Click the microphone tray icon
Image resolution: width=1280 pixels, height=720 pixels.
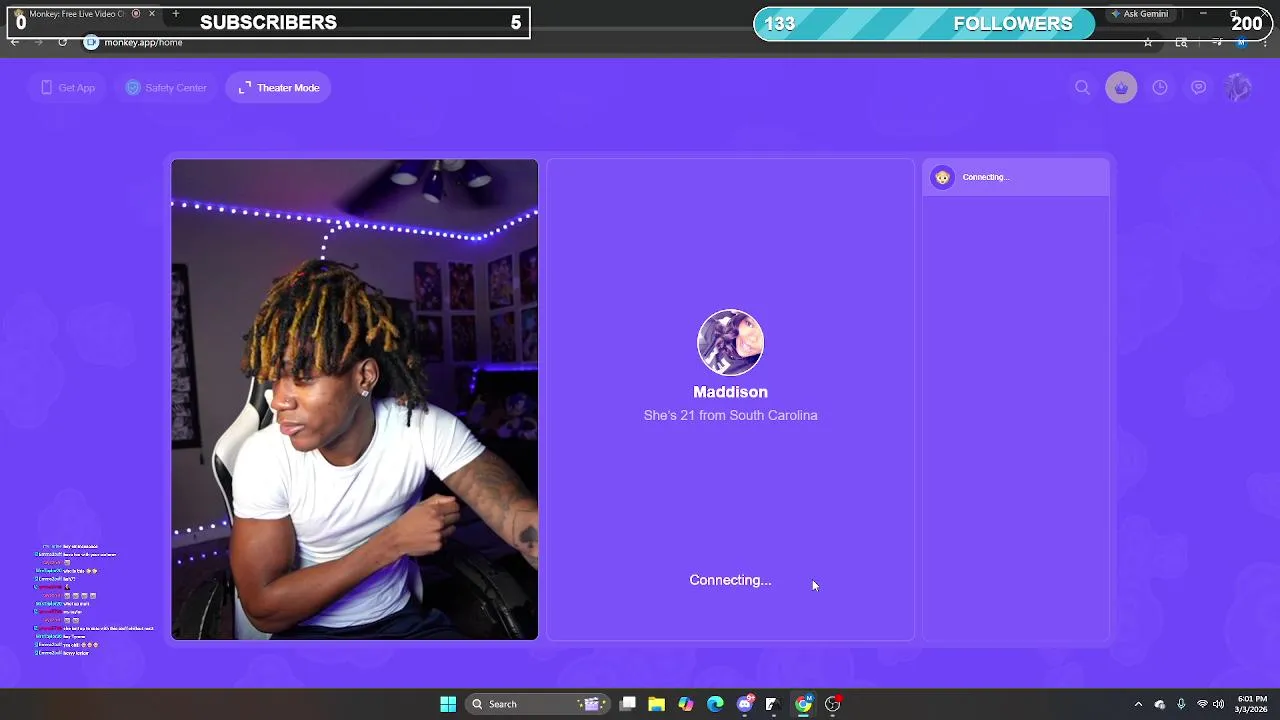coord(1181,704)
